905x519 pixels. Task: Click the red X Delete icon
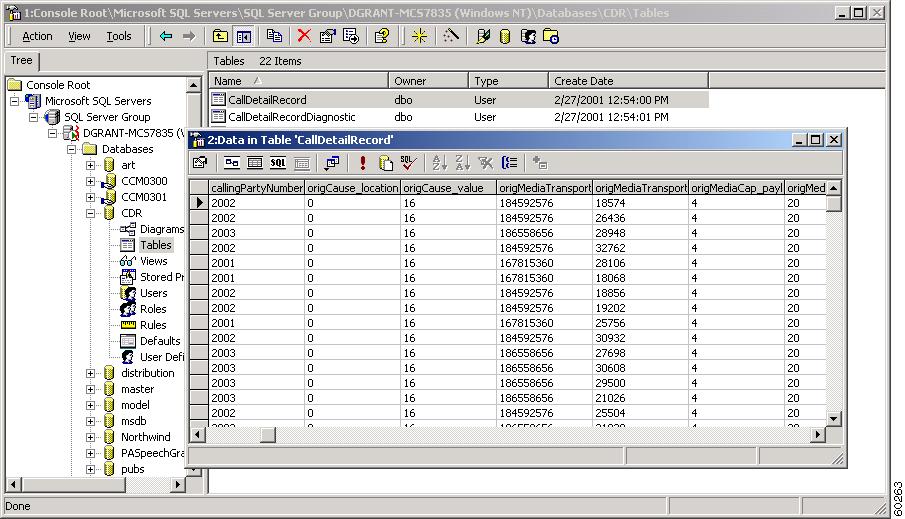[304, 36]
